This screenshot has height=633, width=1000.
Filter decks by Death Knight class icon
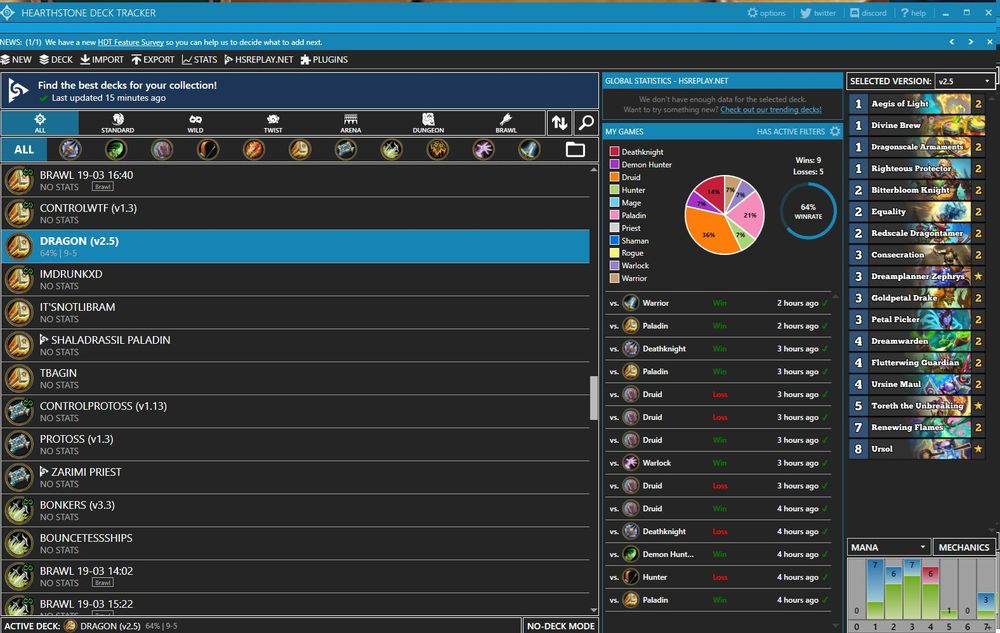click(70, 150)
